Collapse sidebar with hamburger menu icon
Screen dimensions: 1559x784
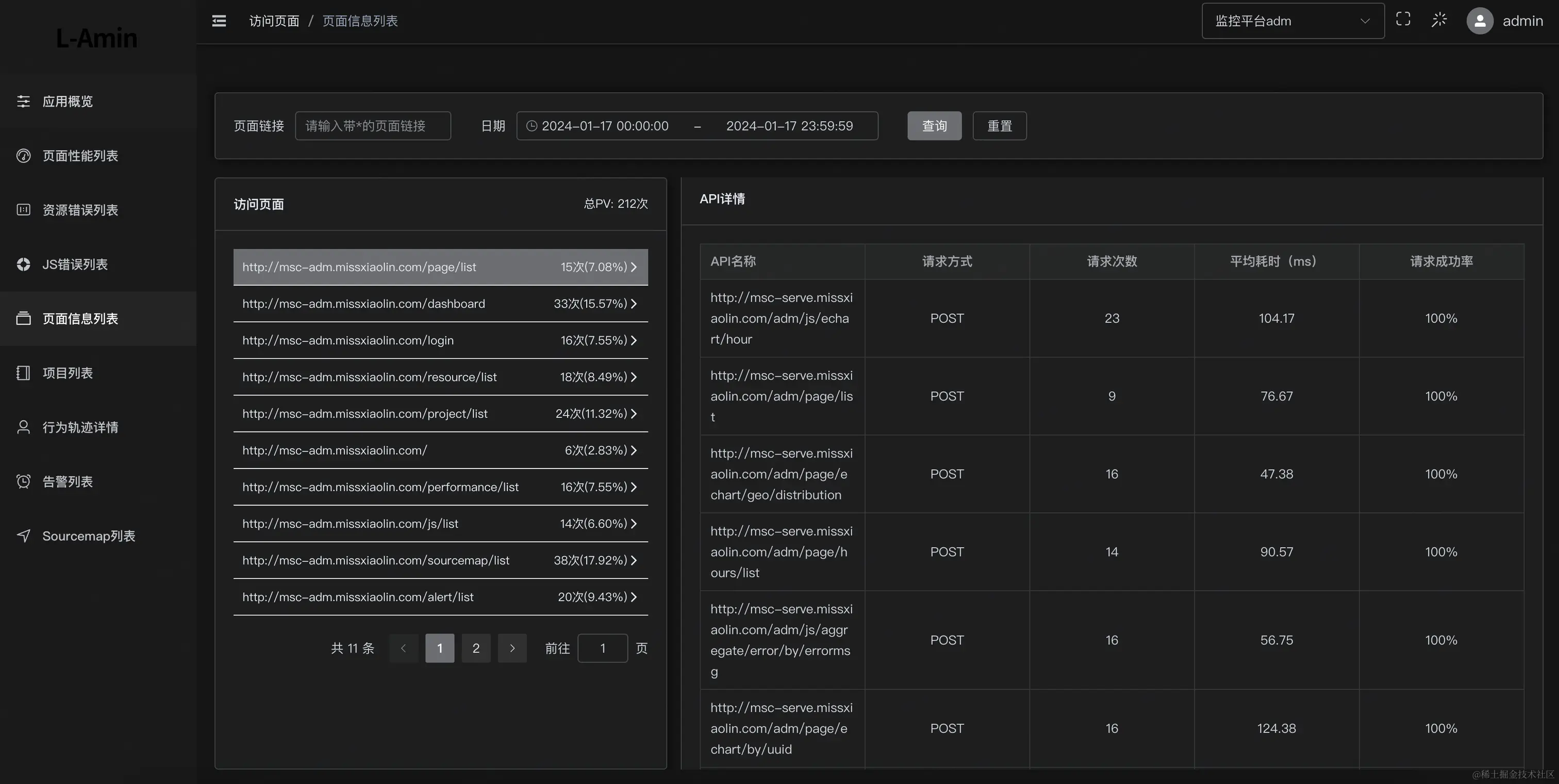click(219, 21)
